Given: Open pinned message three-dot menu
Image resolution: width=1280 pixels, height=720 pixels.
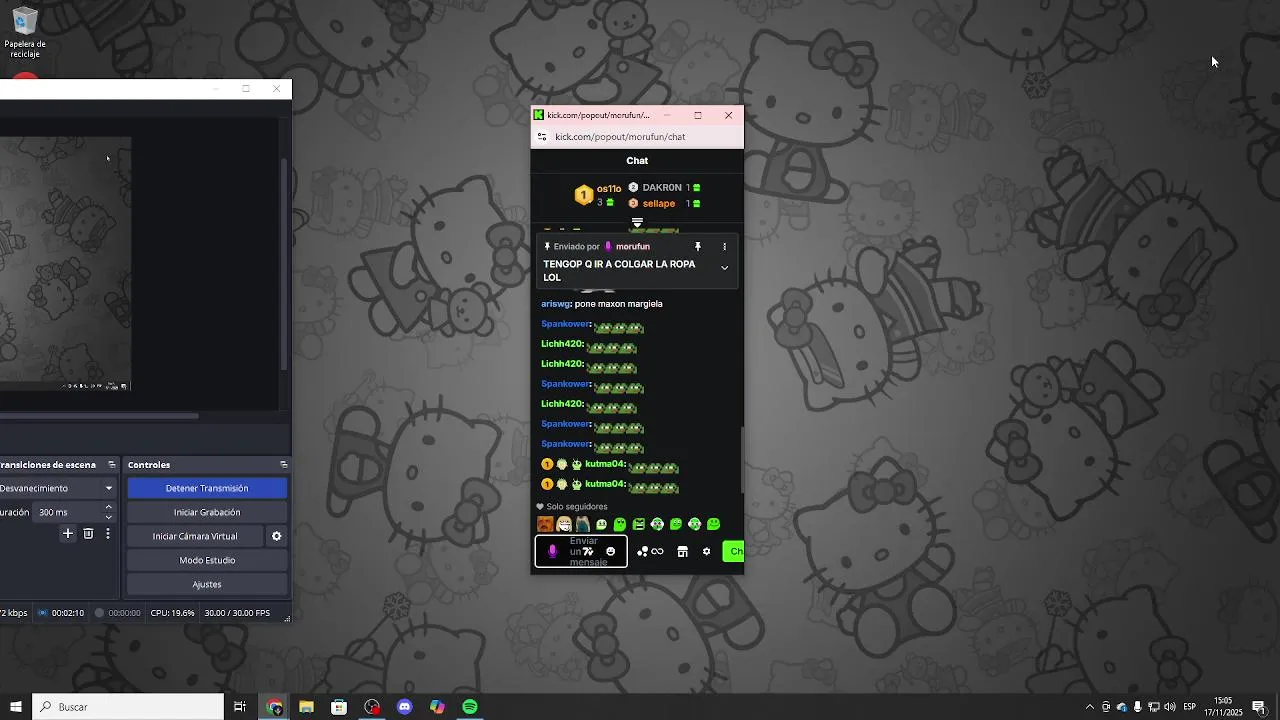Looking at the screenshot, I should pyautogui.click(x=724, y=246).
